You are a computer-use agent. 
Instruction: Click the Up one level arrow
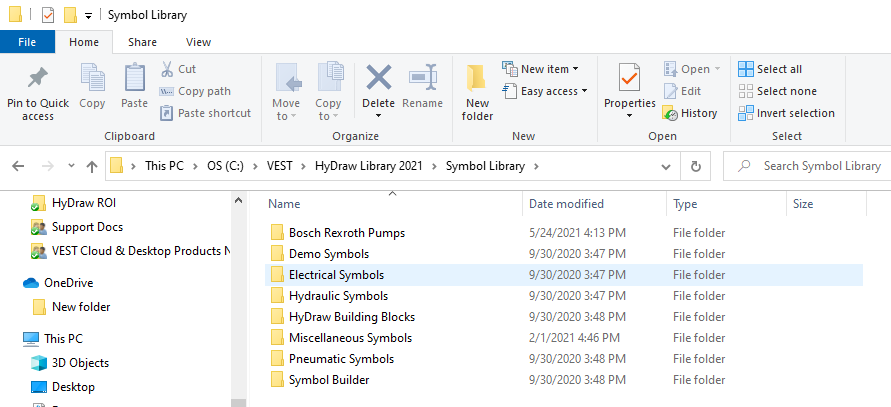pyautogui.click(x=91, y=166)
